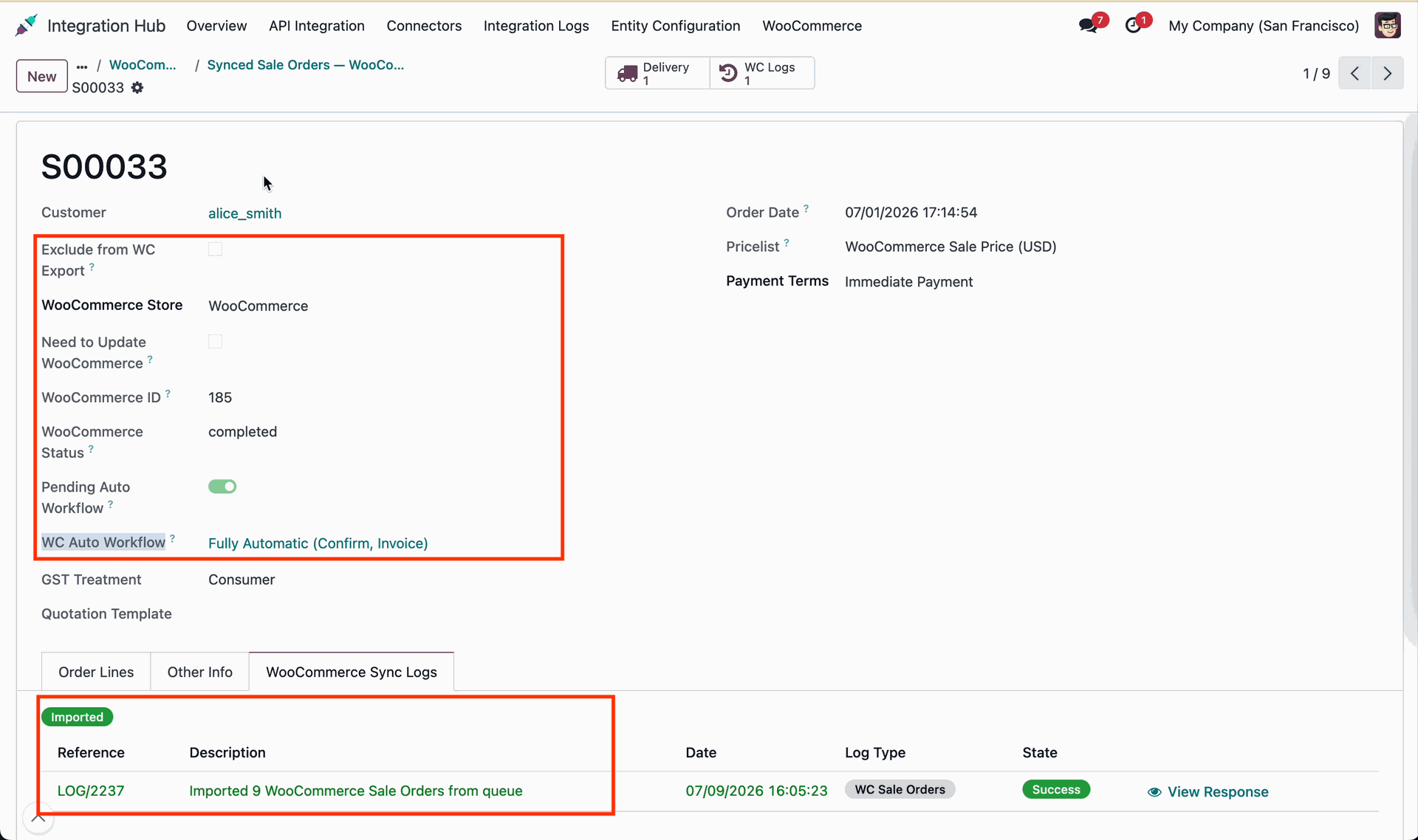Click help icon next to Pending Auto Workflow
Image resolution: width=1418 pixels, height=840 pixels.
[110, 504]
